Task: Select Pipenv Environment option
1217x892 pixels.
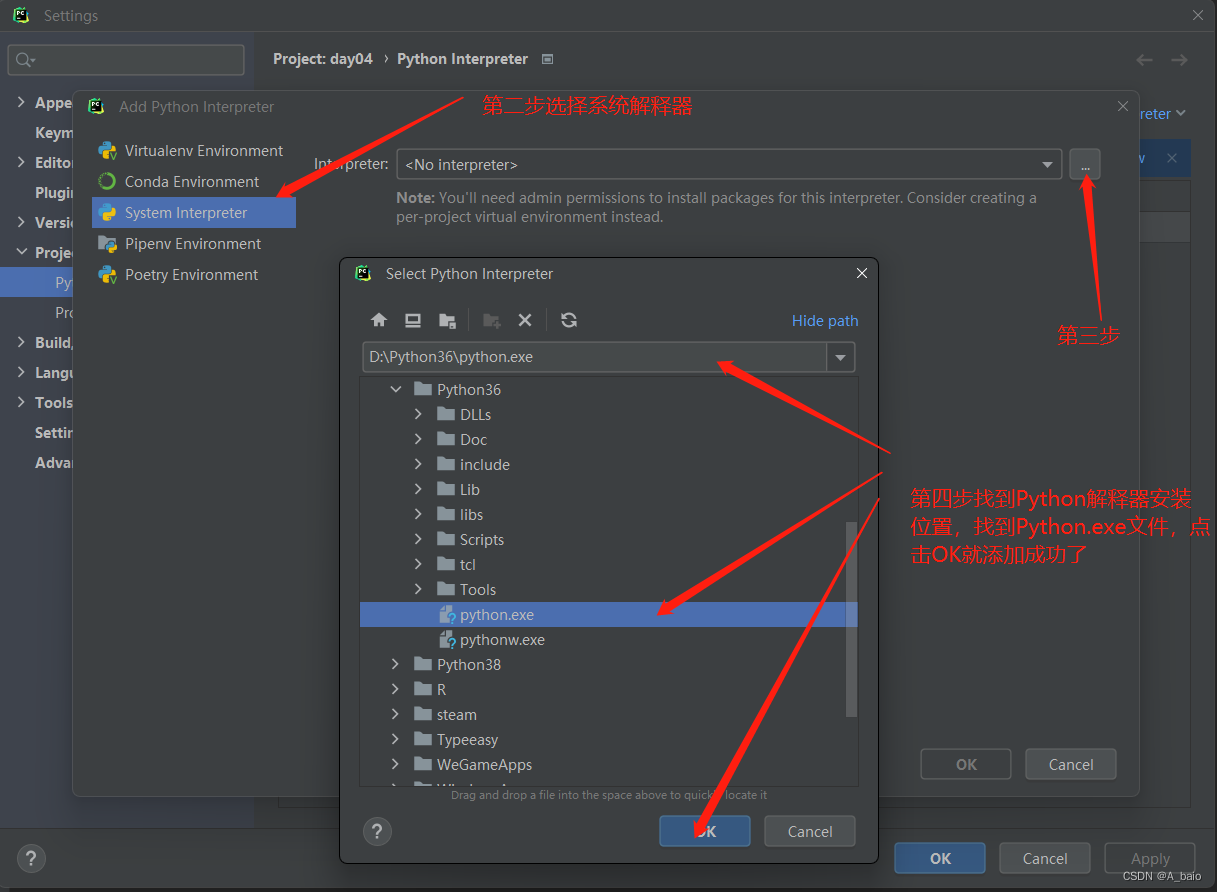Action: coord(194,244)
